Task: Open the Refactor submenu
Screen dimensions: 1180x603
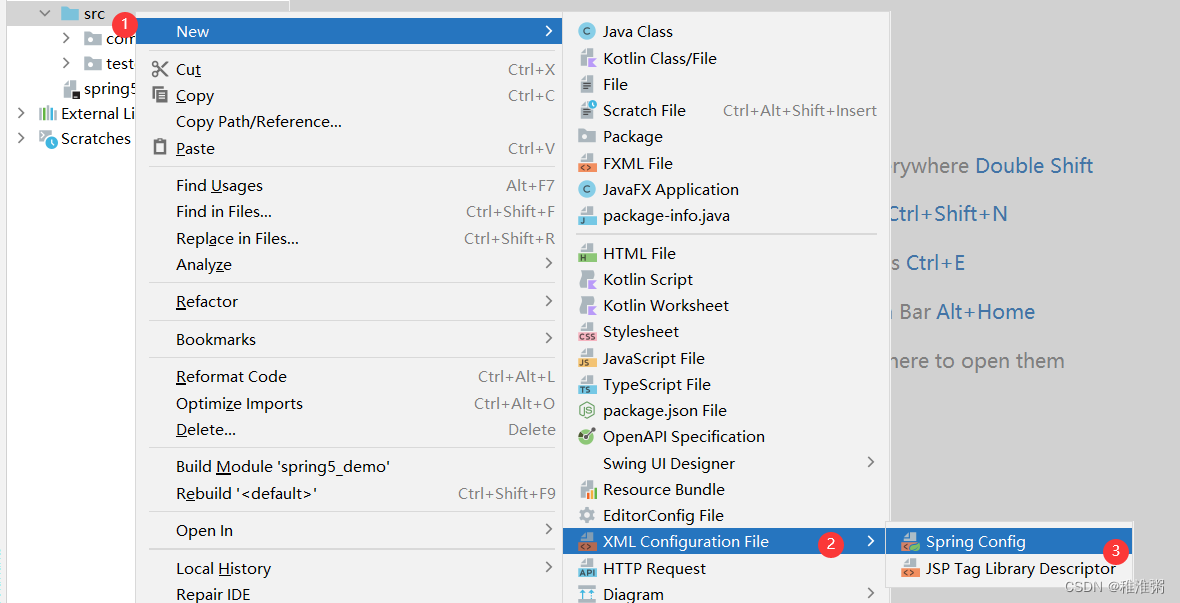Action: pyautogui.click(x=349, y=301)
